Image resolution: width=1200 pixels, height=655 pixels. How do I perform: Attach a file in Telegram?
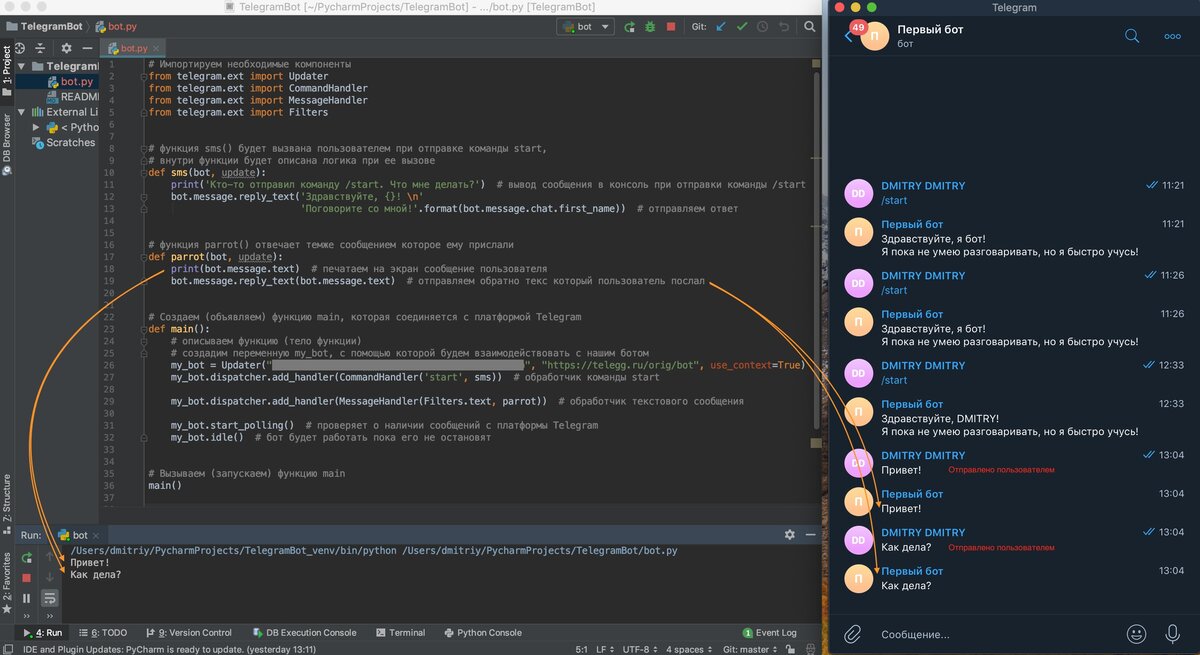[852, 633]
